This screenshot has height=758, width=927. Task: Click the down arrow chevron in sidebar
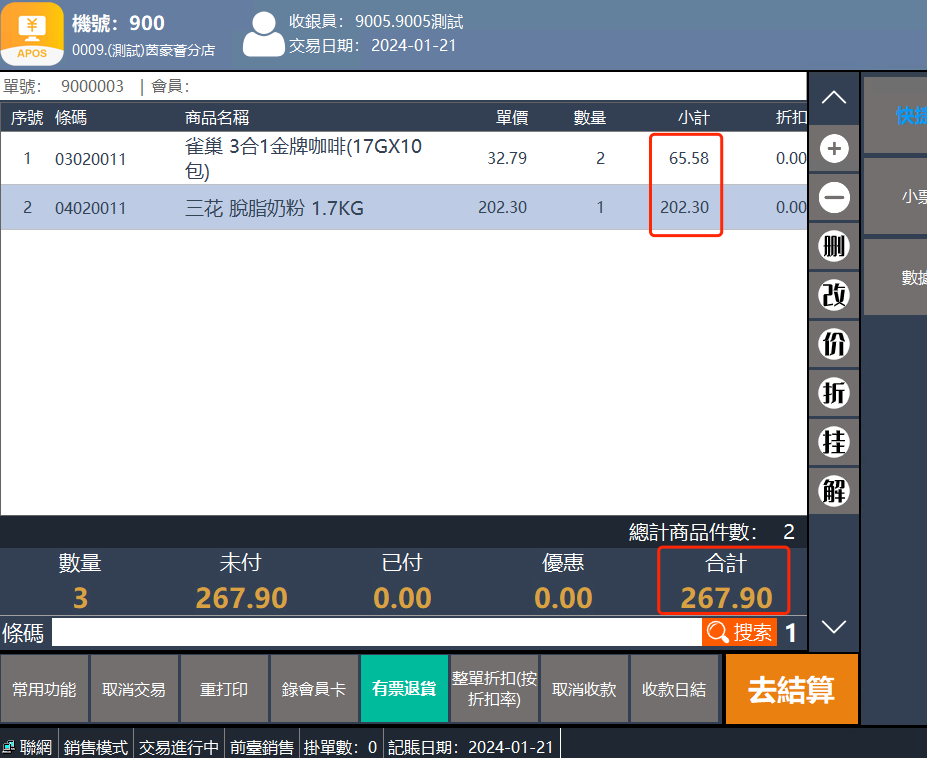834,626
